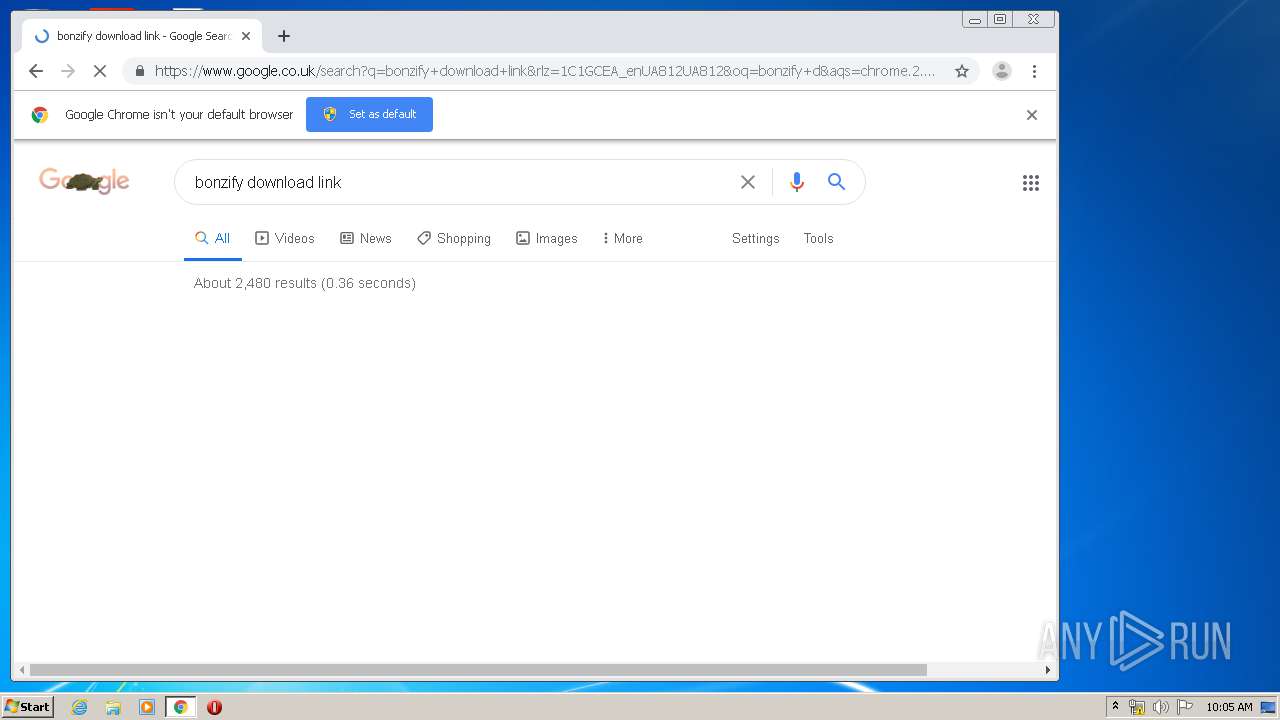Select the All results tab
The height and width of the screenshot is (720, 1280).
click(212, 238)
